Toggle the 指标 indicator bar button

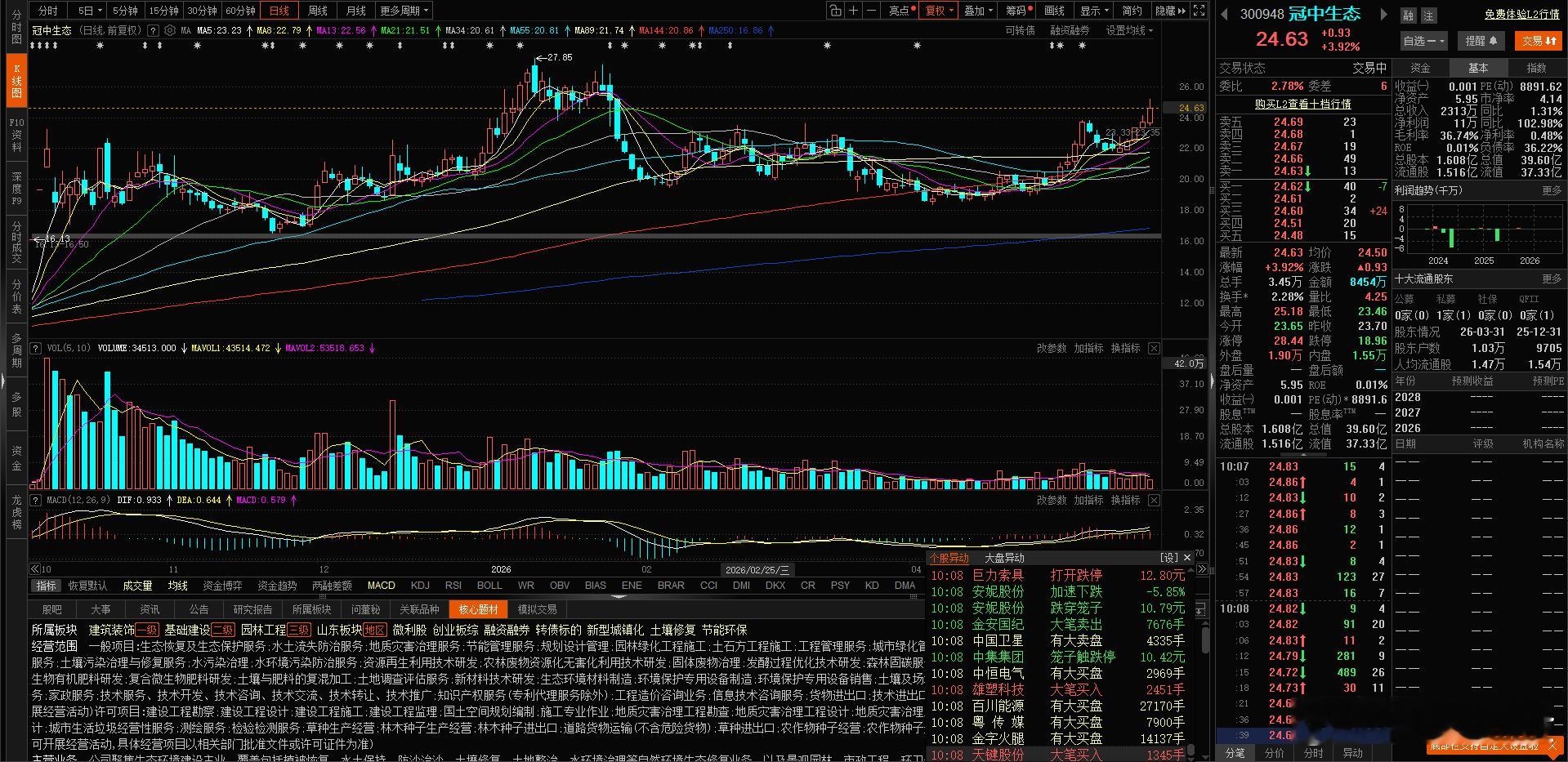(x=46, y=586)
